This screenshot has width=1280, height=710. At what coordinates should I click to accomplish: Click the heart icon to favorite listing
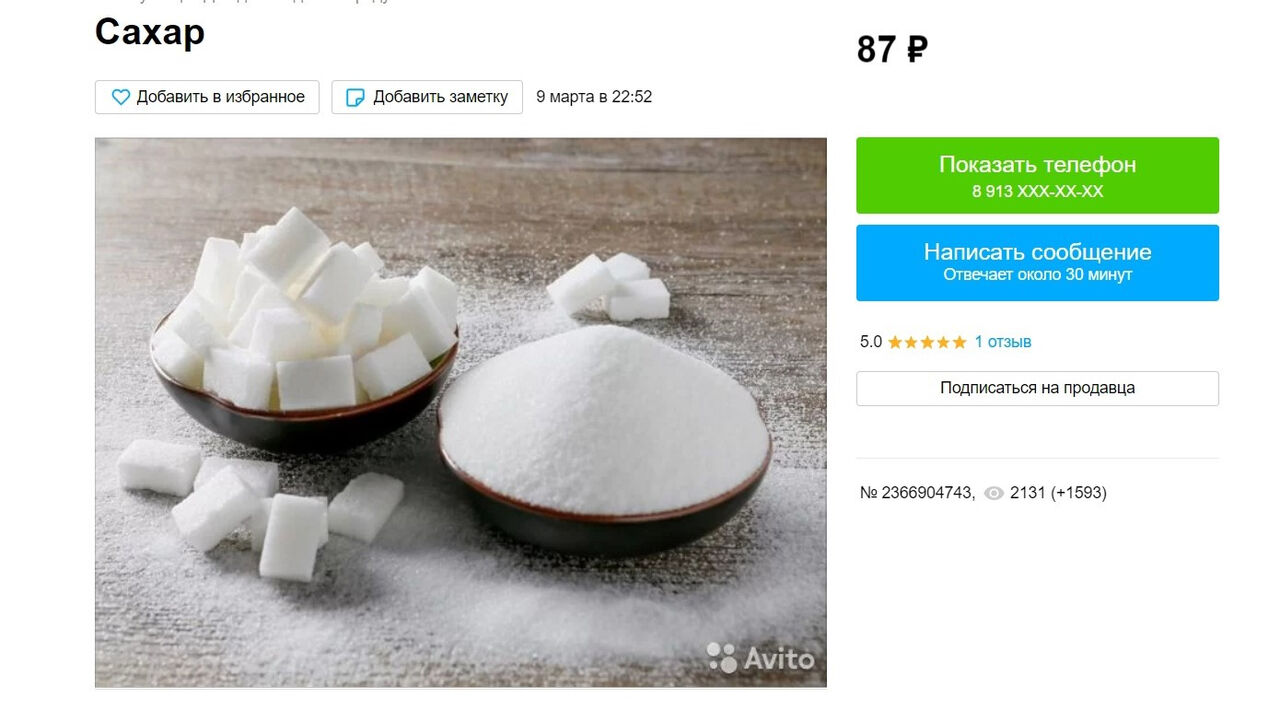coord(121,97)
